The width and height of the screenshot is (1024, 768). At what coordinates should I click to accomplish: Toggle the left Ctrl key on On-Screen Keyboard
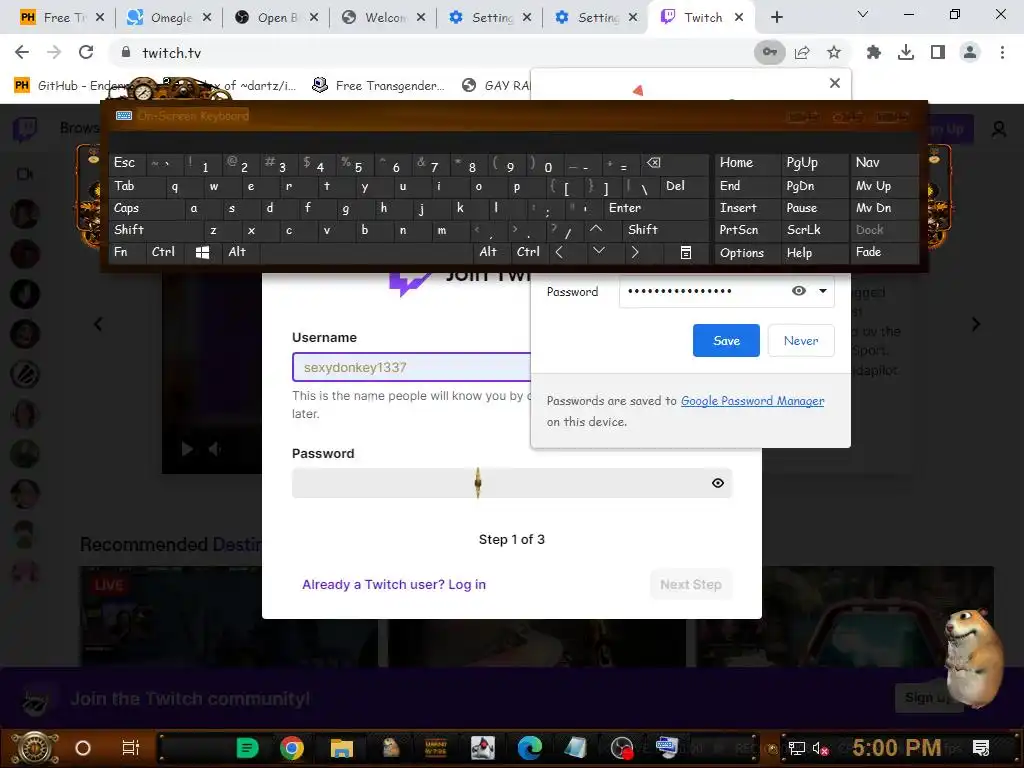click(165, 252)
